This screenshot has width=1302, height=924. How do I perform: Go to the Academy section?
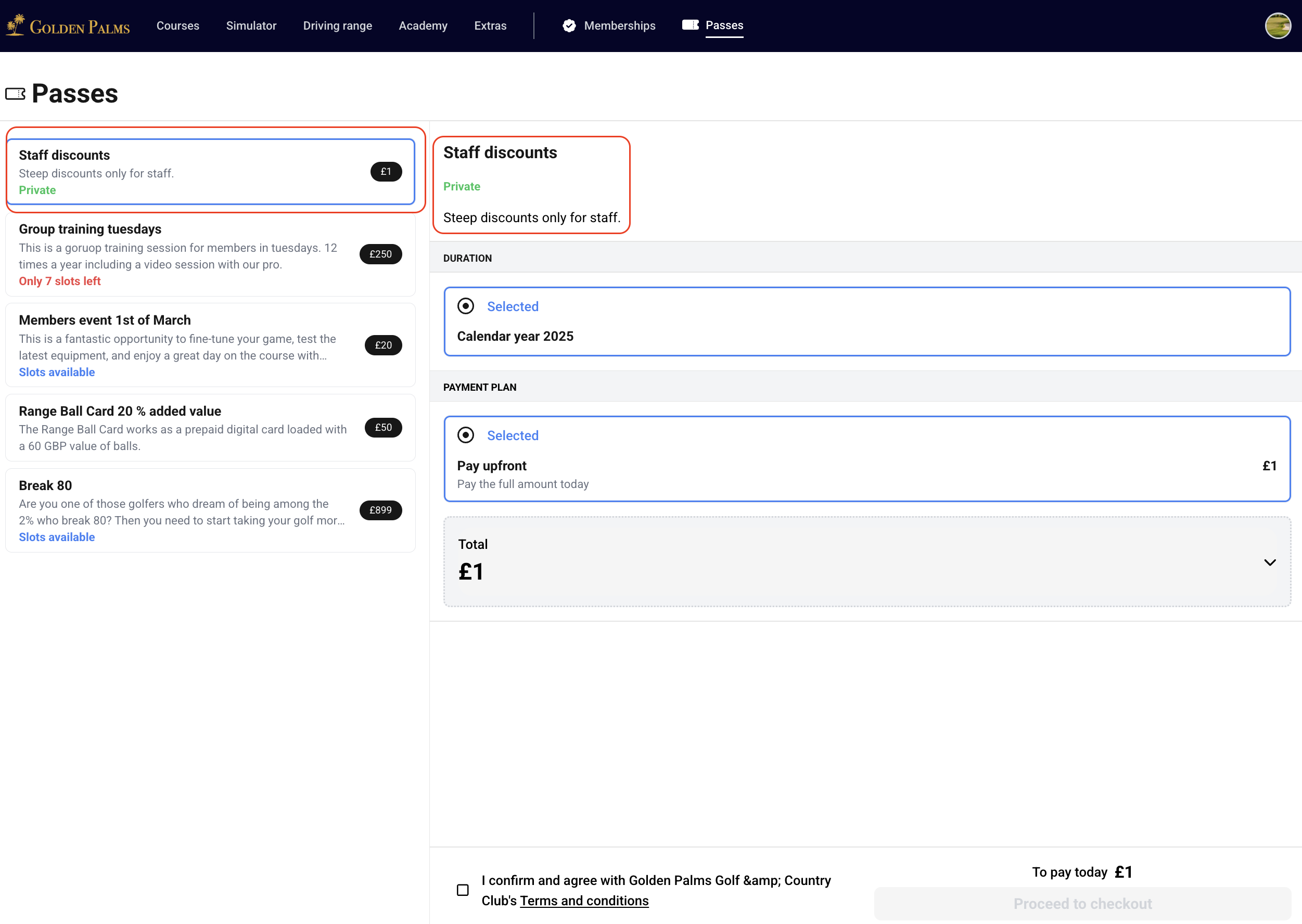click(423, 25)
